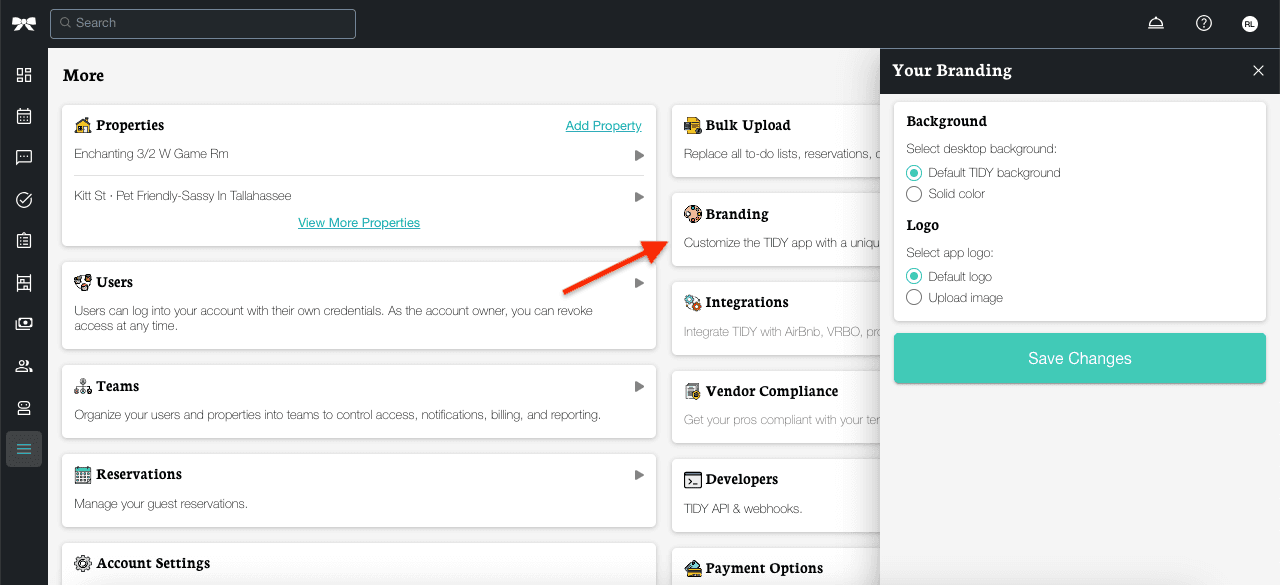Open the dashboard grid icon in sidebar

[x=24, y=75]
